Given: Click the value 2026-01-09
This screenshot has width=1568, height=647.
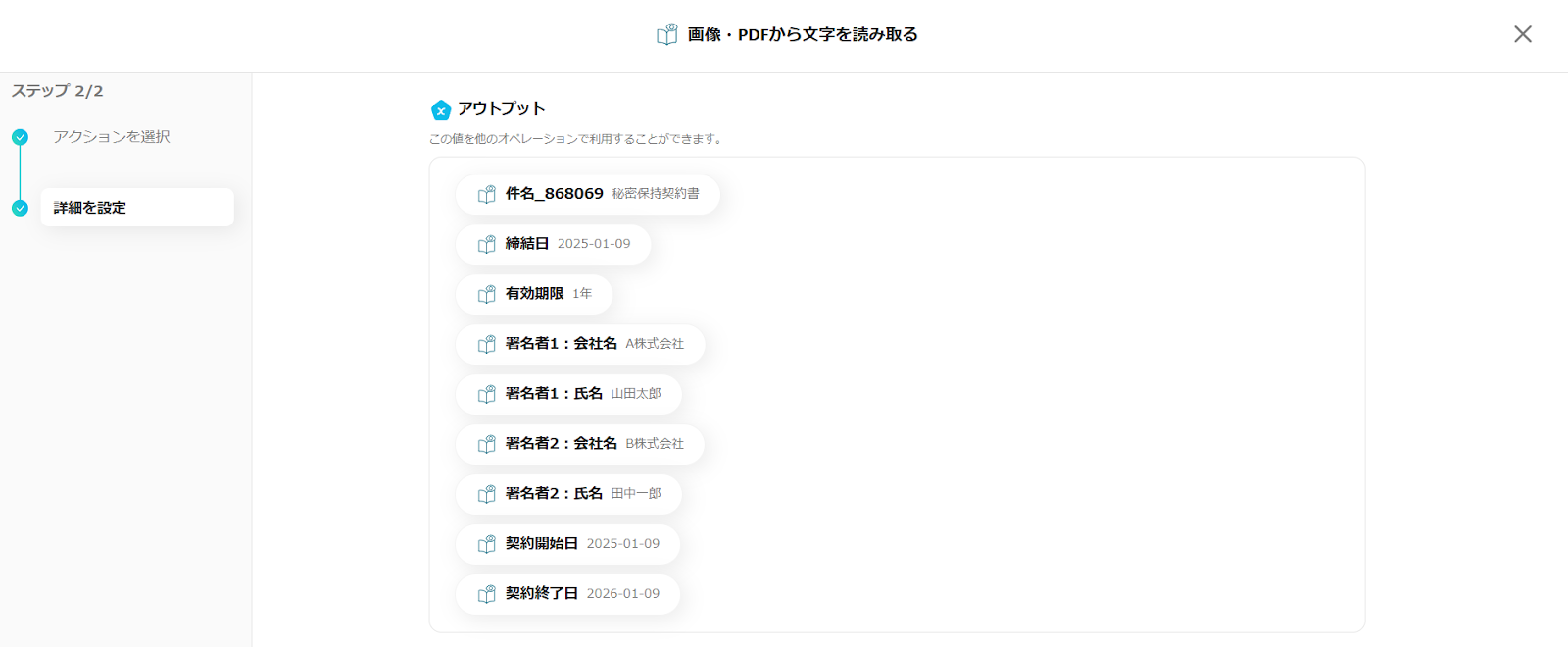Looking at the screenshot, I should (623, 594).
